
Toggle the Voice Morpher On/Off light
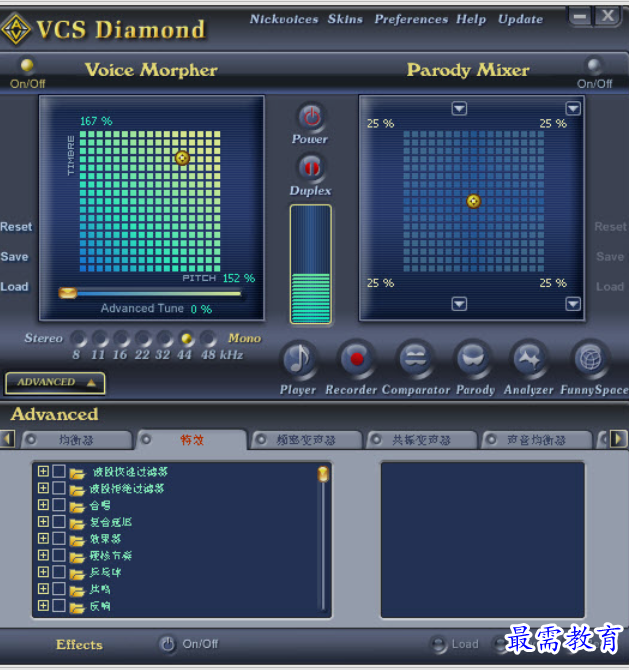[27, 65]
